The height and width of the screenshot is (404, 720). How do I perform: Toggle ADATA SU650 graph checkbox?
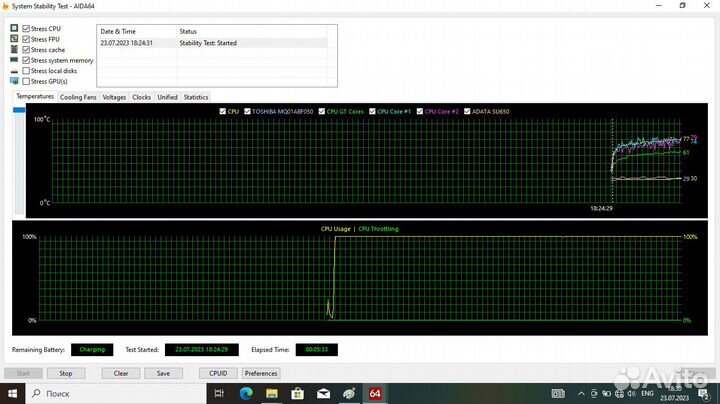[467, 111]
